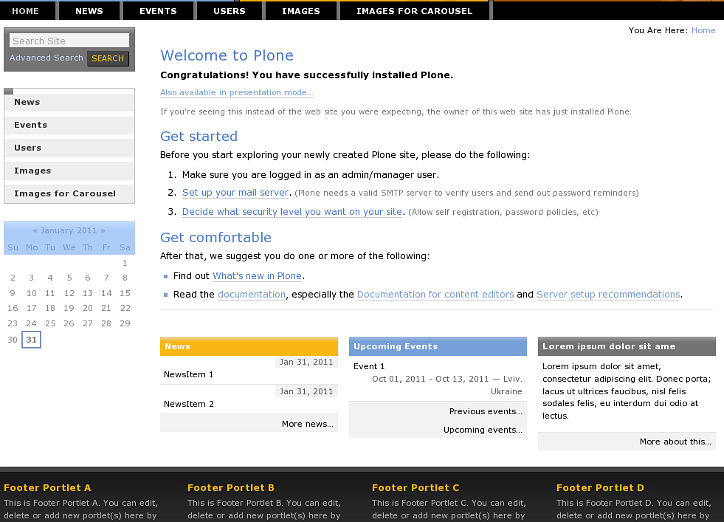Click Lorem ipsum portlet header

(x=627, y=346)
